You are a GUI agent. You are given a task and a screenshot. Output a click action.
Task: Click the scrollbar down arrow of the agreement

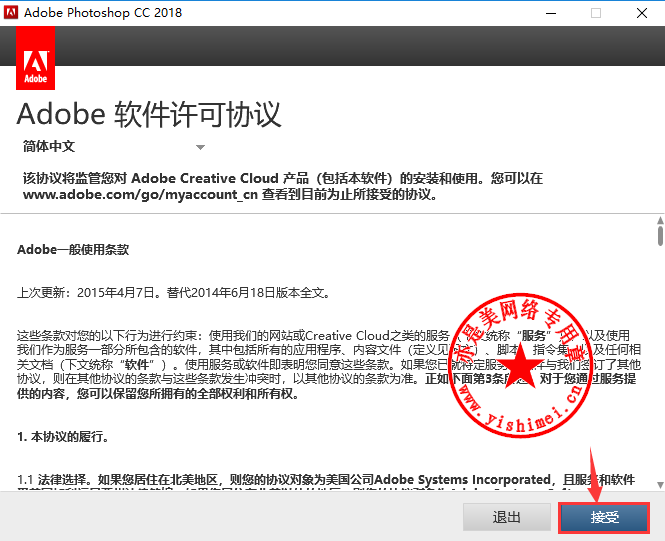[x=660, y=484]
